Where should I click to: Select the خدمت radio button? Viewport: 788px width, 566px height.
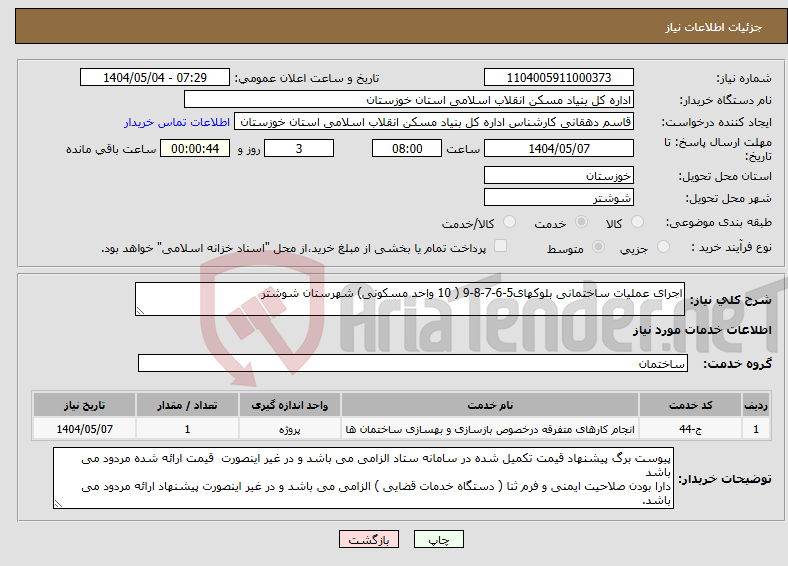point(581,222)
